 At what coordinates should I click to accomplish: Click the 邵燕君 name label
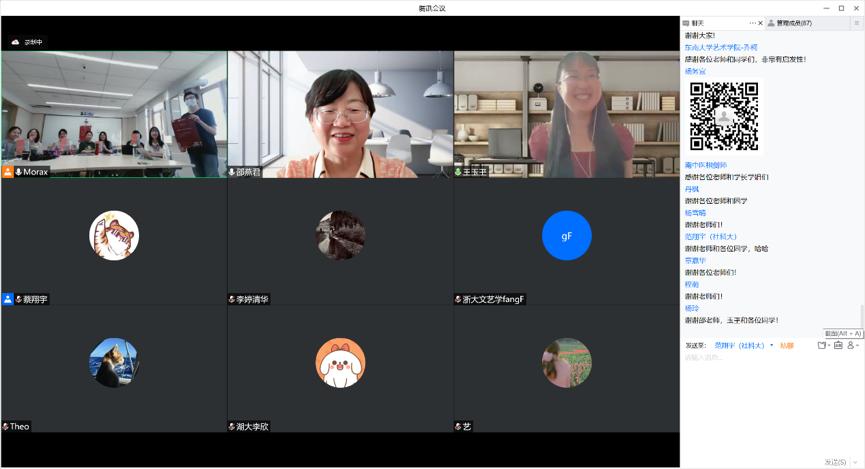pyautogui.click(x=248, y=172)
